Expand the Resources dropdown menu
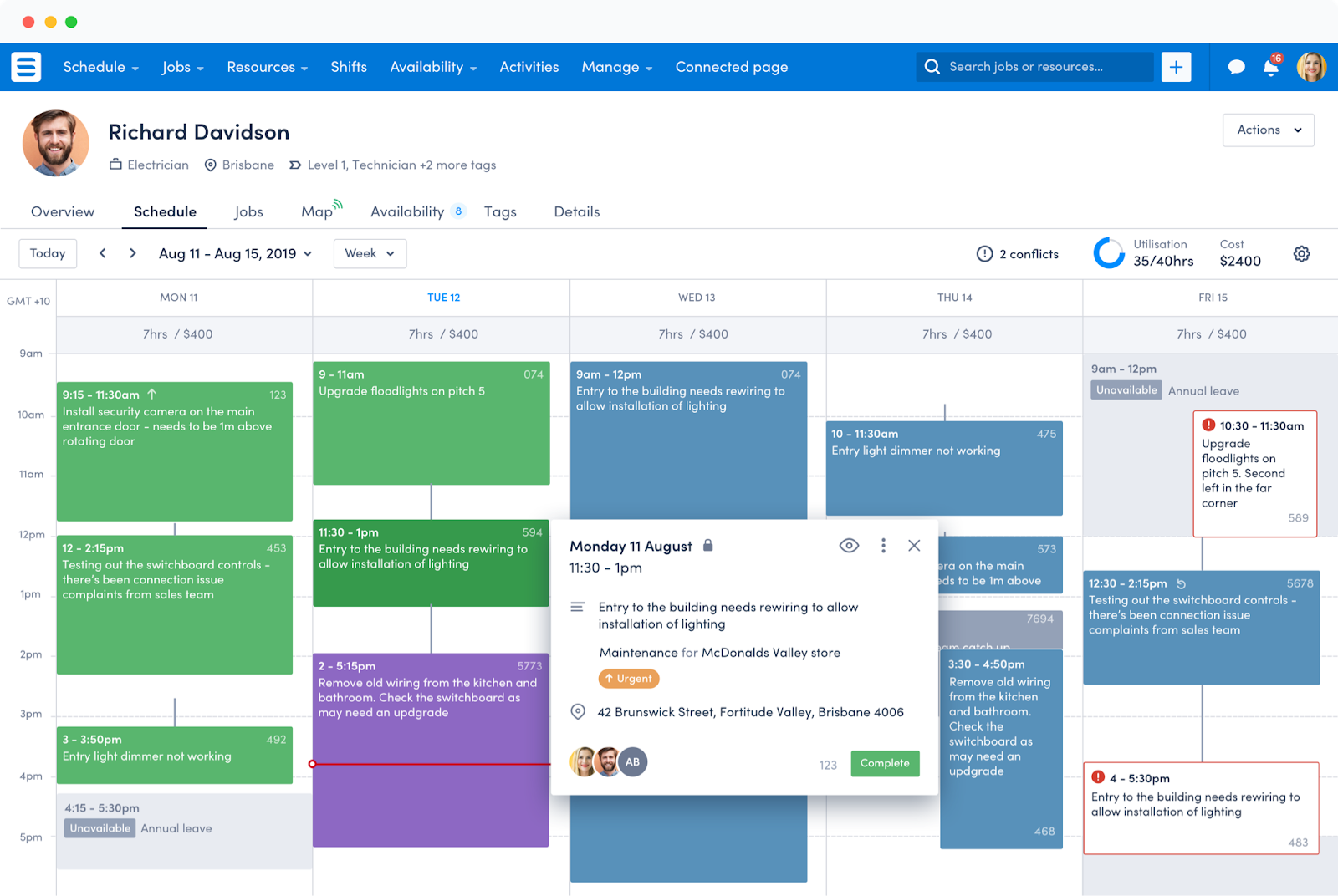This screenshot has height=896, width=1338. tap(268, 67)
